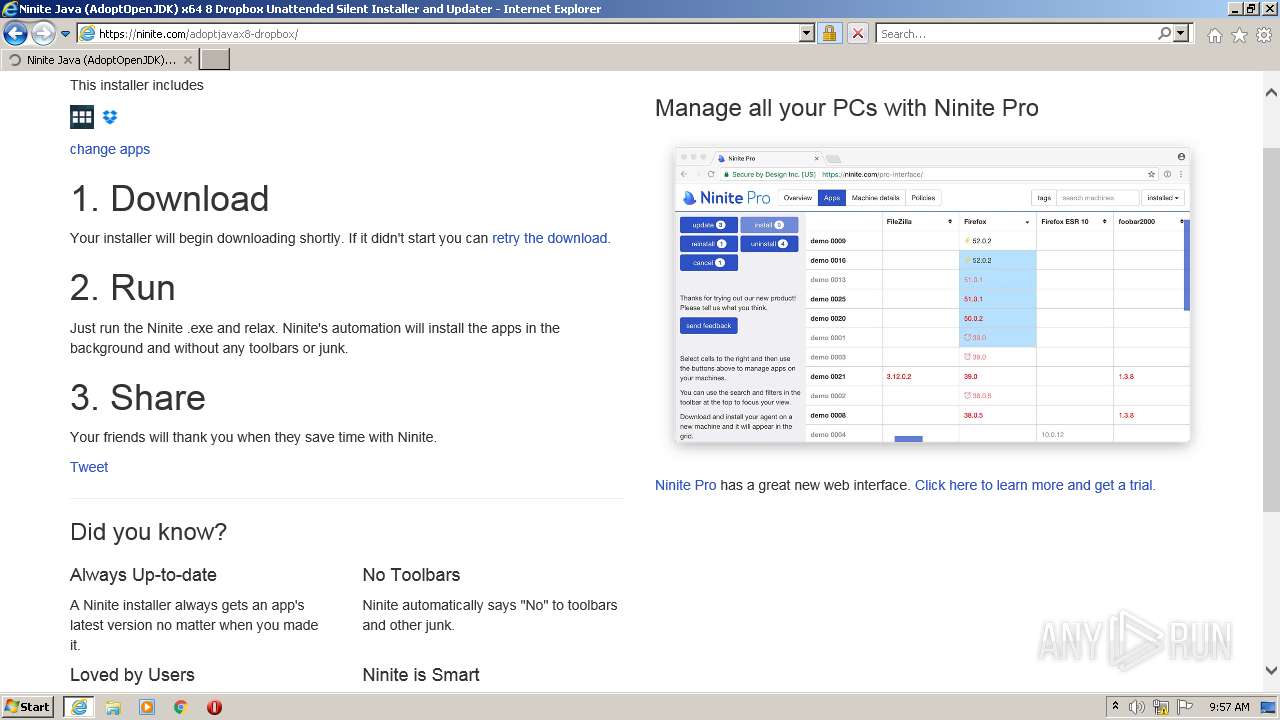Open the Tools gear icon
The height and width of the screenshot is (720, 1280).
[x=1264, y=35]
